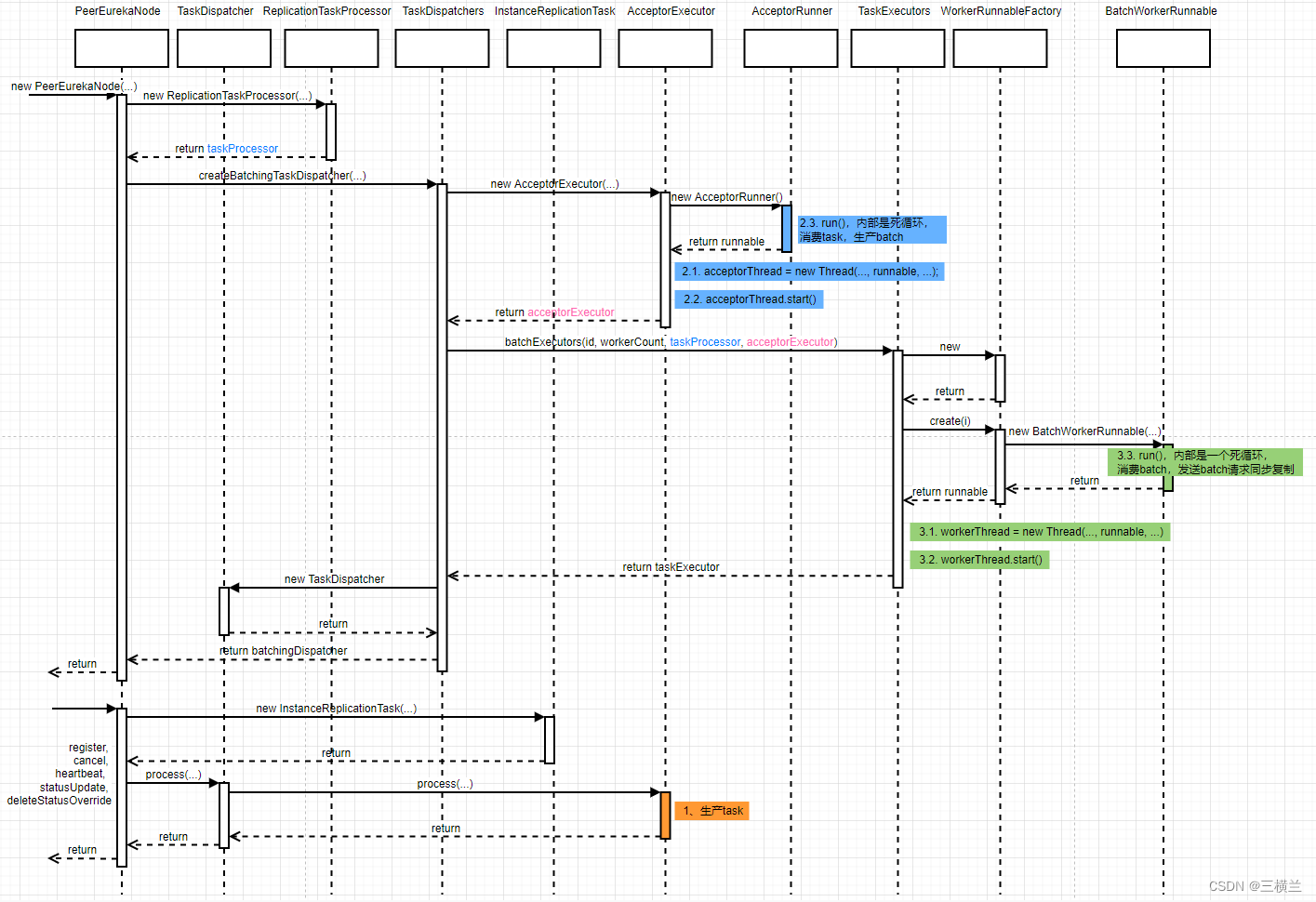Click the 'create(i)' message label
Image resolution: width=1316 pixels, height=902 pixels.
coord(950,421)
